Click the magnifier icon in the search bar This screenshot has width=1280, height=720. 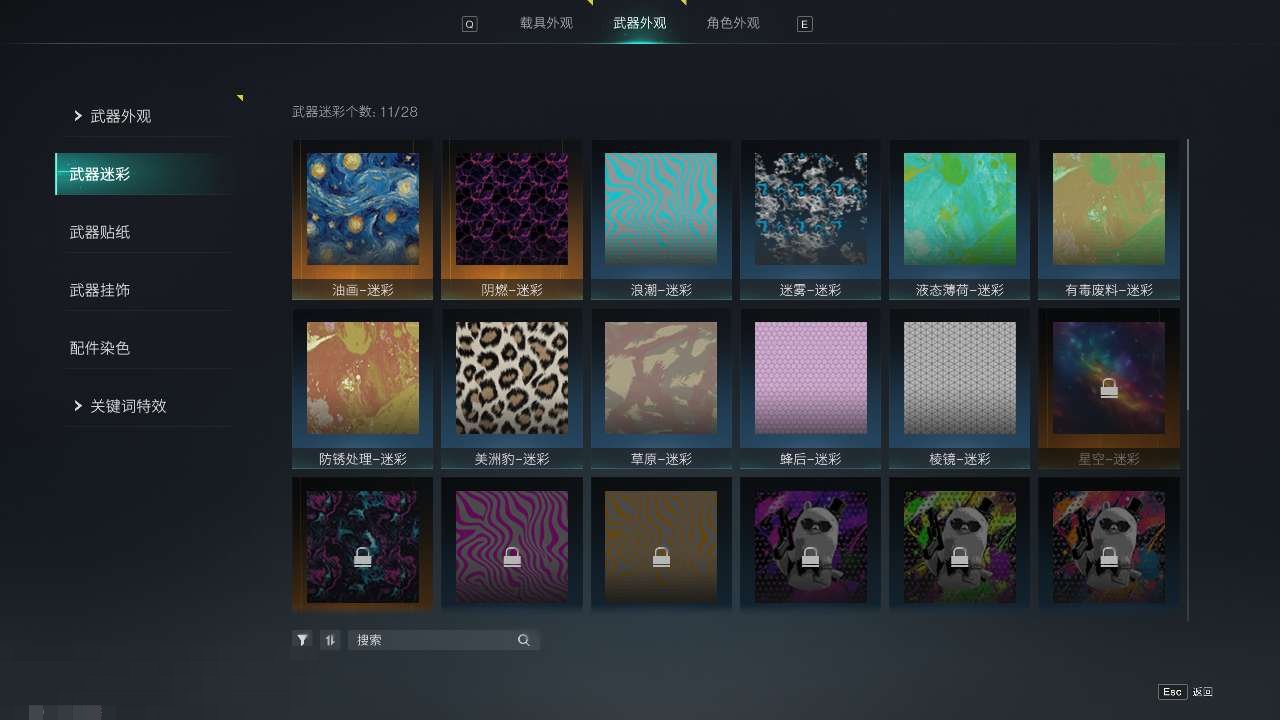tap(524, 639)
